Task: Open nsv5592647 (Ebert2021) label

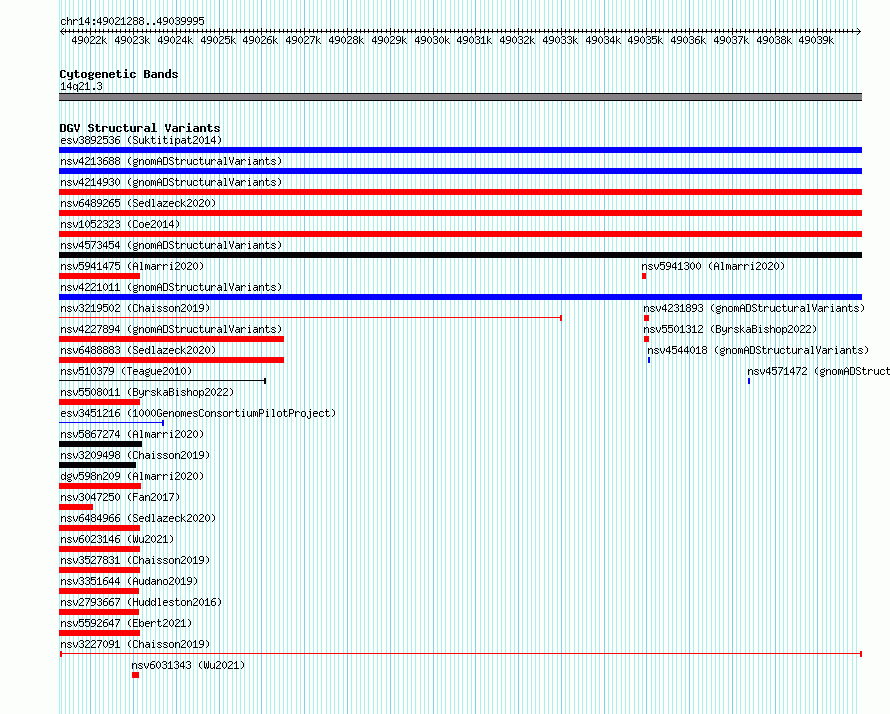Action: coord(126,623)
